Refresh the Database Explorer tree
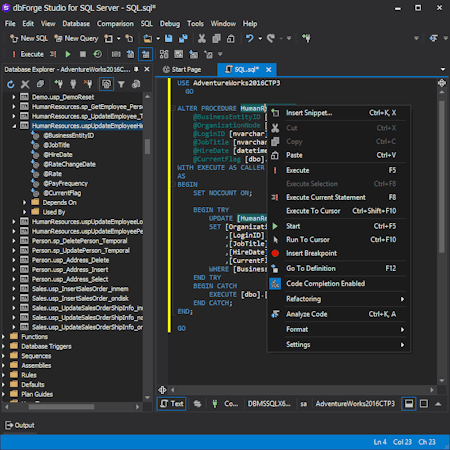This screenshot has width=450, height=450. tap(11, 84)
